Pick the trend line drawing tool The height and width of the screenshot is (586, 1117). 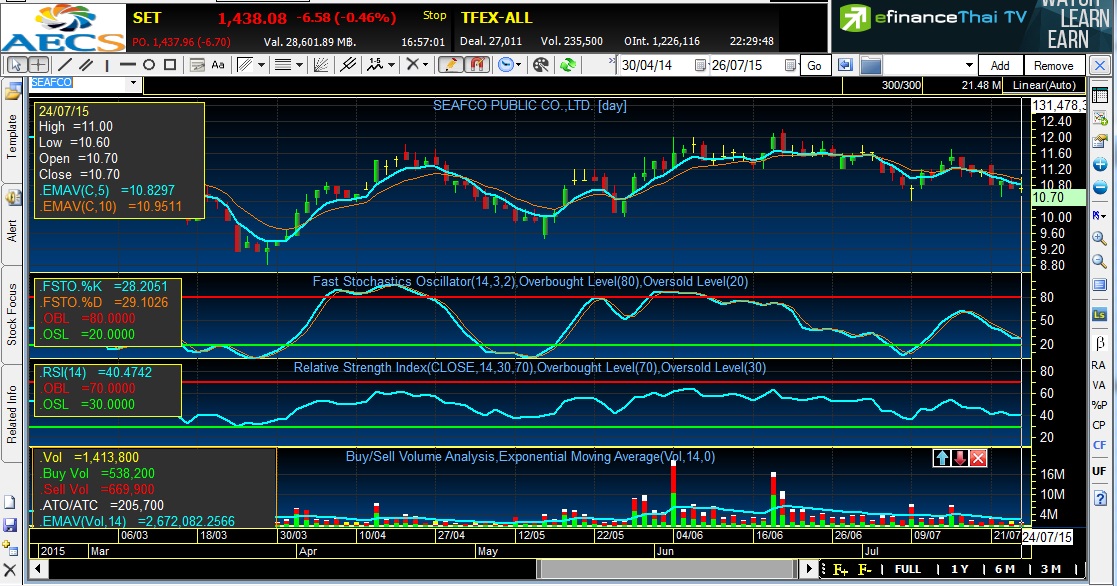[x=65, y=66]
